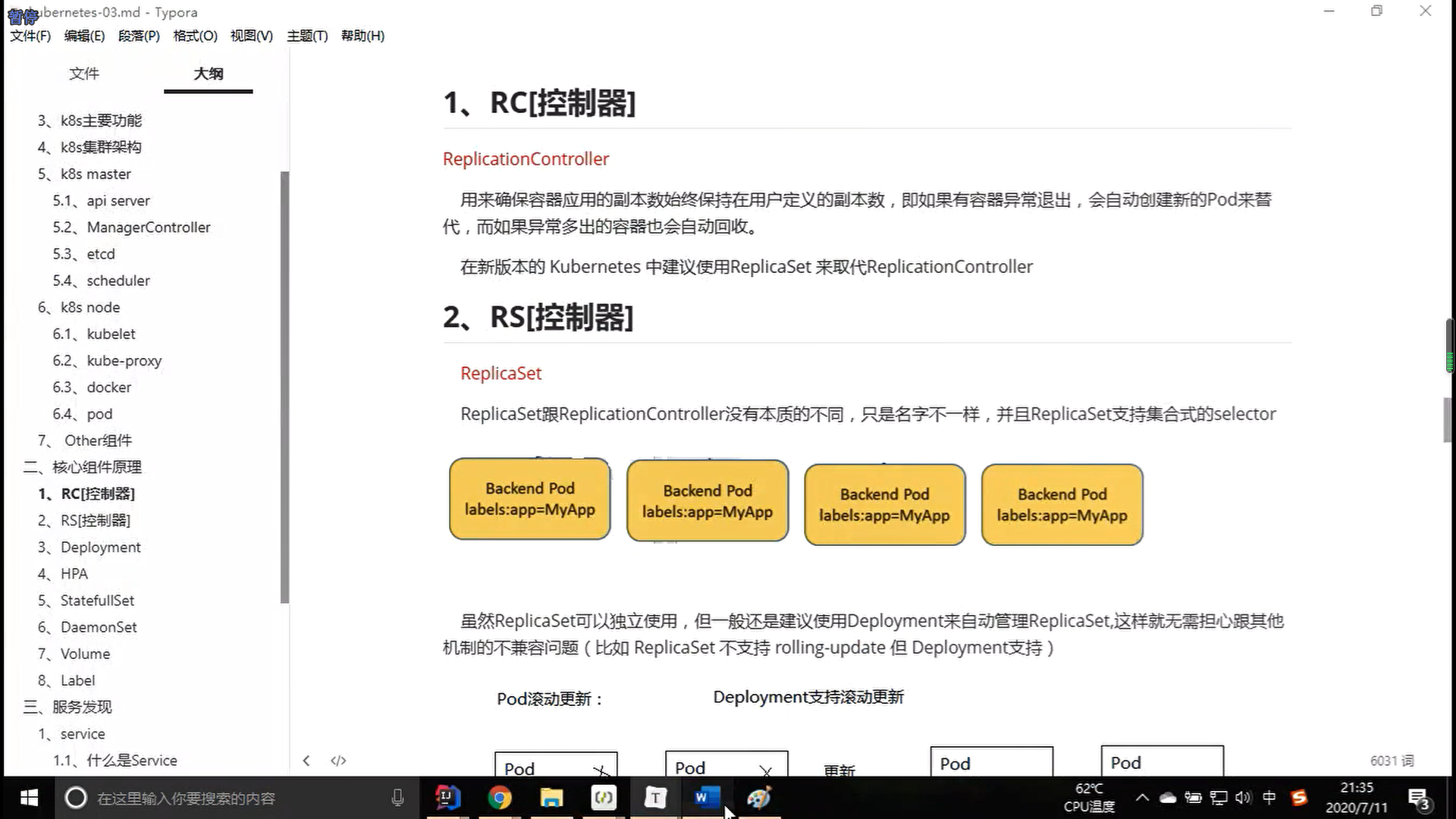Open Word from the taskbar
This screenshot has height=819, width=1456.
point(705,798)
